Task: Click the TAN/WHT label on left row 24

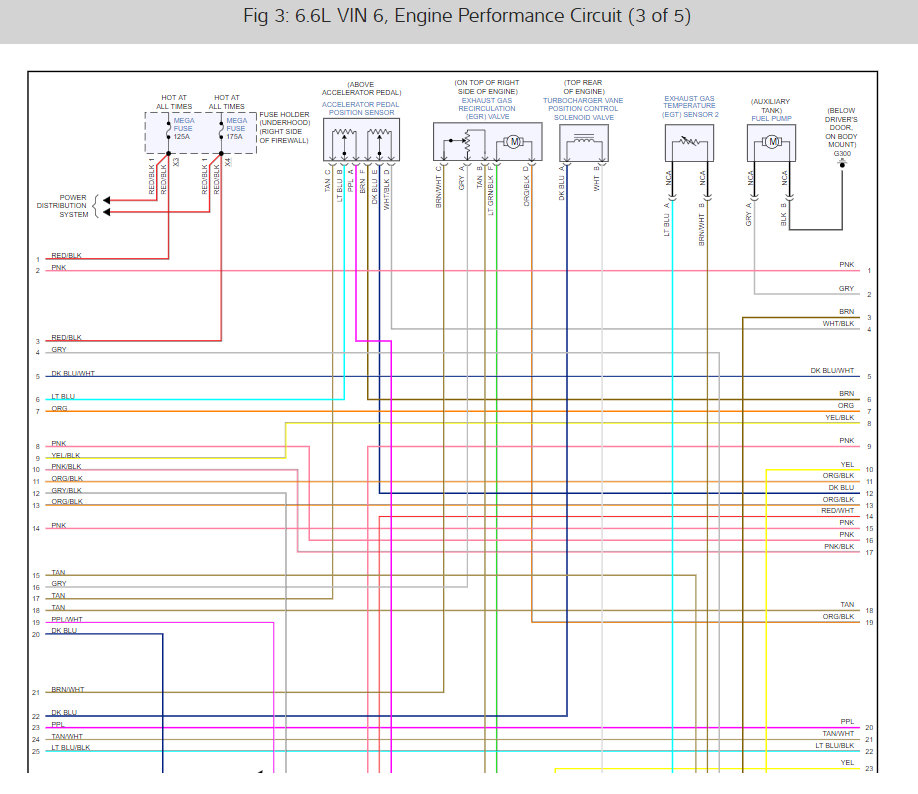Action: click(x=67, y=736)
